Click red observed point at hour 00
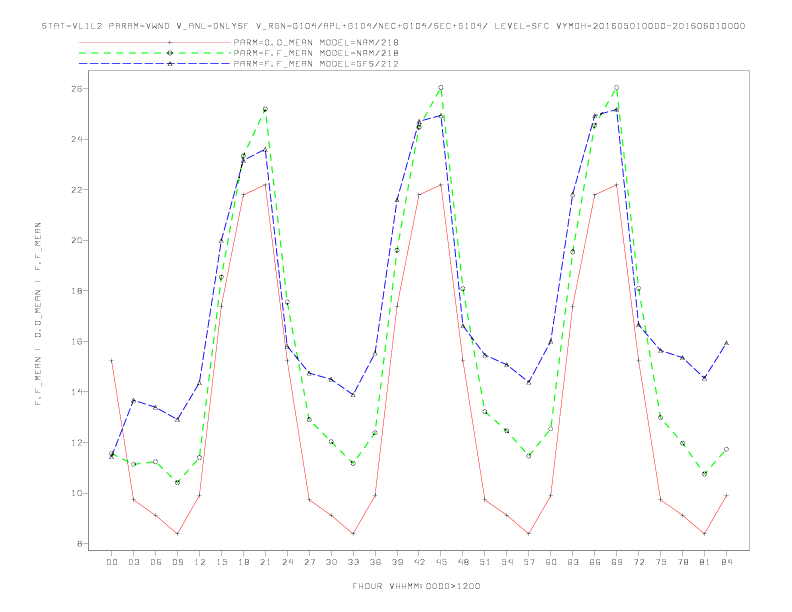 [x=112, y=361]
